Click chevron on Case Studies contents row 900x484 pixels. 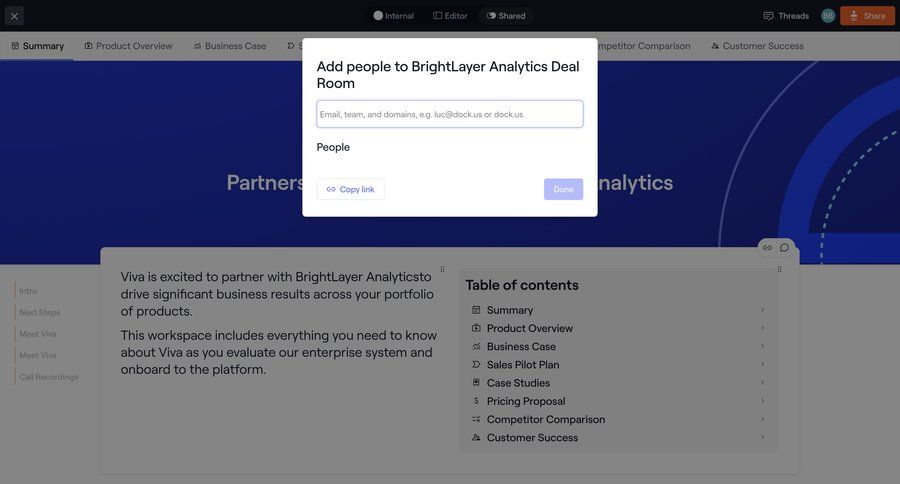pyautogui.click(x=762, y=382)
